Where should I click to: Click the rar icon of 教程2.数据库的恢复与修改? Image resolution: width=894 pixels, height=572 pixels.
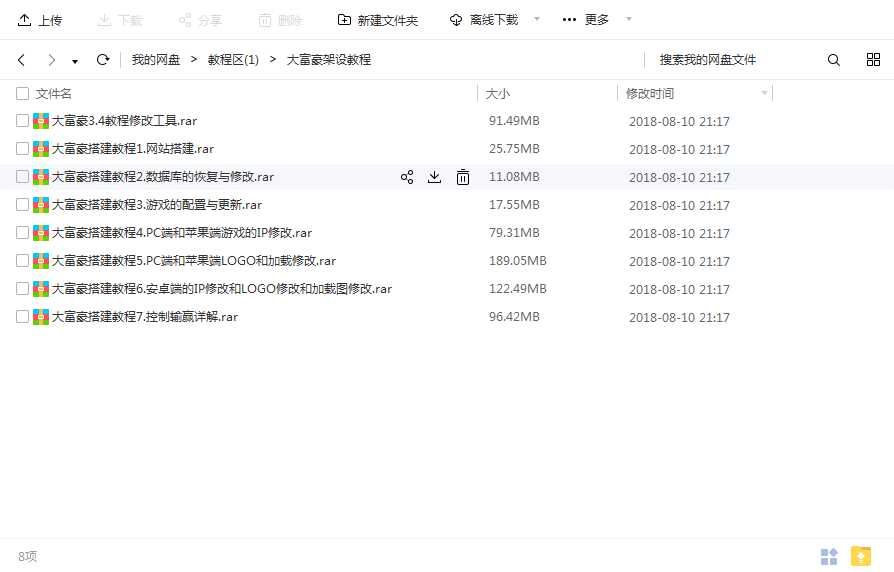pyautogui.click(x=41, y=177)
